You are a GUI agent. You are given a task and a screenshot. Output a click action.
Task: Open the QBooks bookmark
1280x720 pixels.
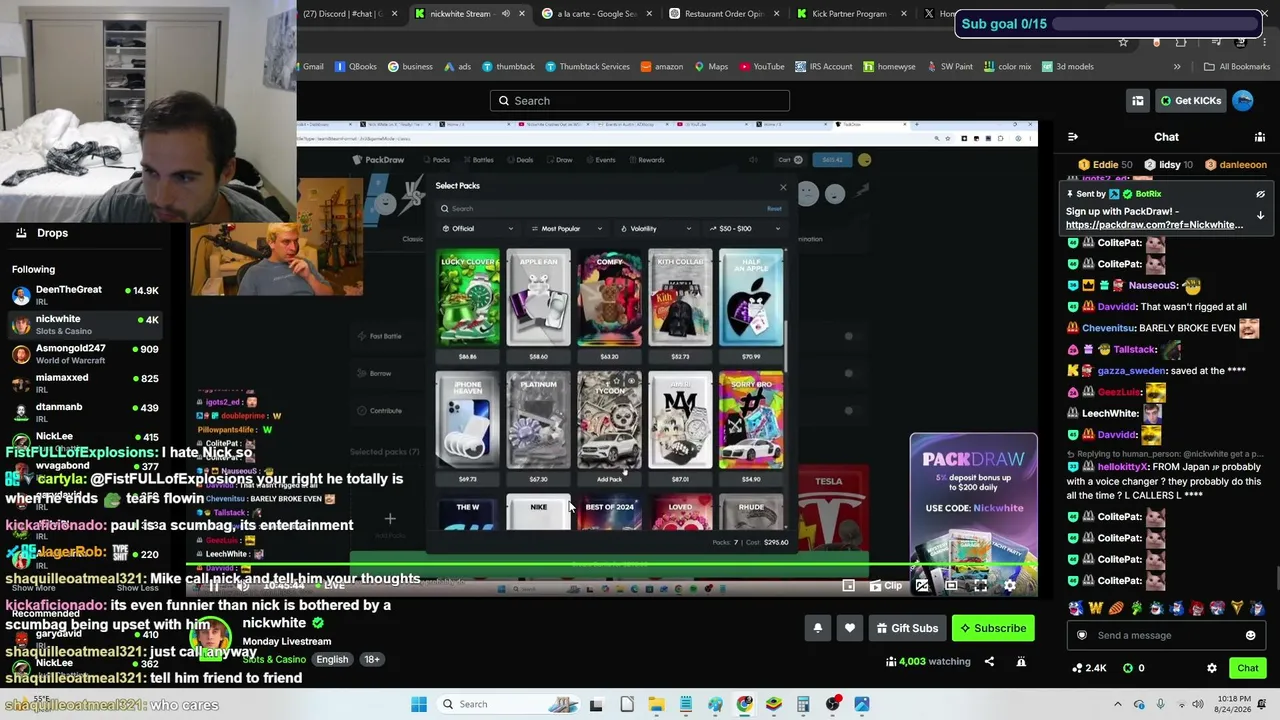click(356, 67)
